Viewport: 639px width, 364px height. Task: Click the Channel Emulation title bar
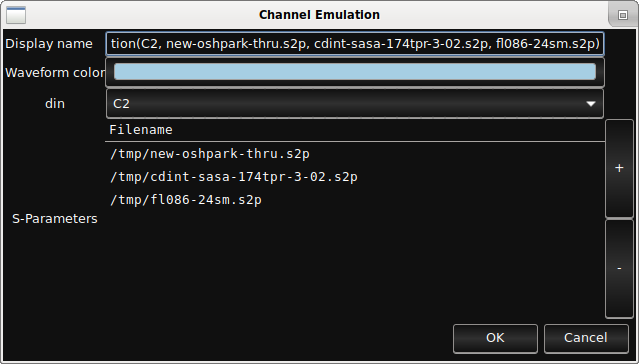(319, 15)
